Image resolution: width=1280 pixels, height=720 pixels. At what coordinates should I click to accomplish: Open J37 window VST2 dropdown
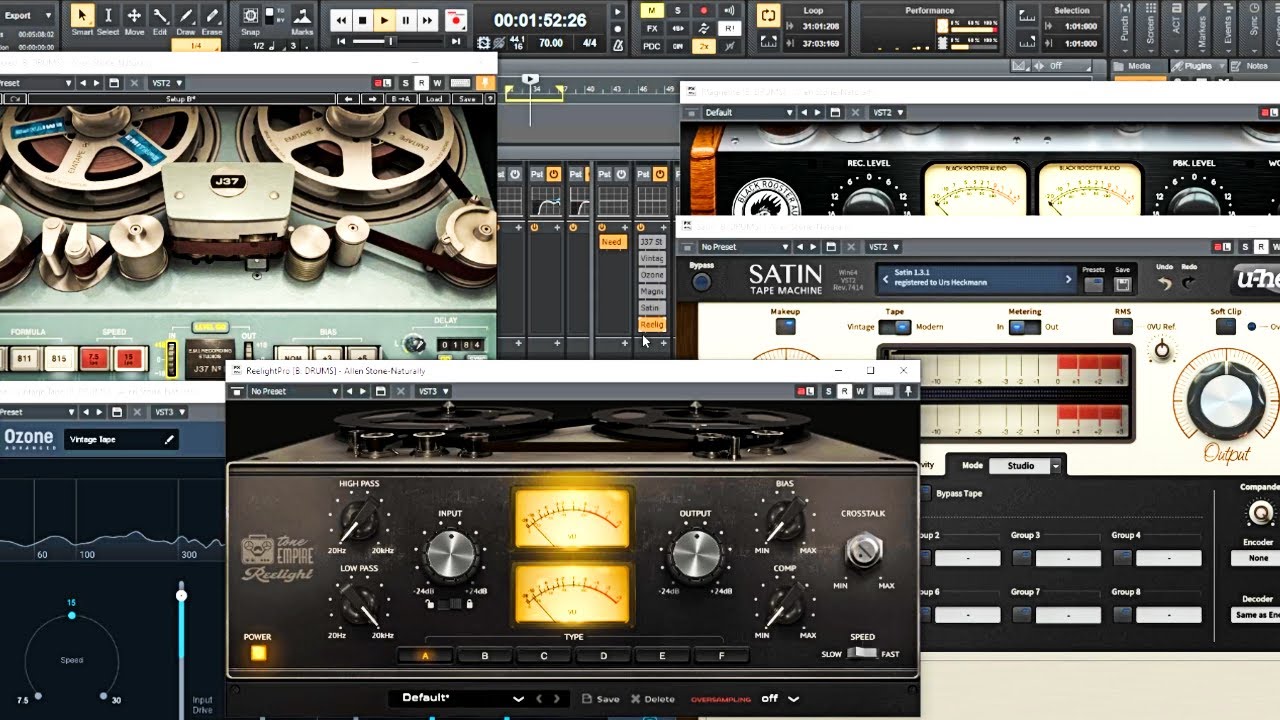tap(164, 83)
